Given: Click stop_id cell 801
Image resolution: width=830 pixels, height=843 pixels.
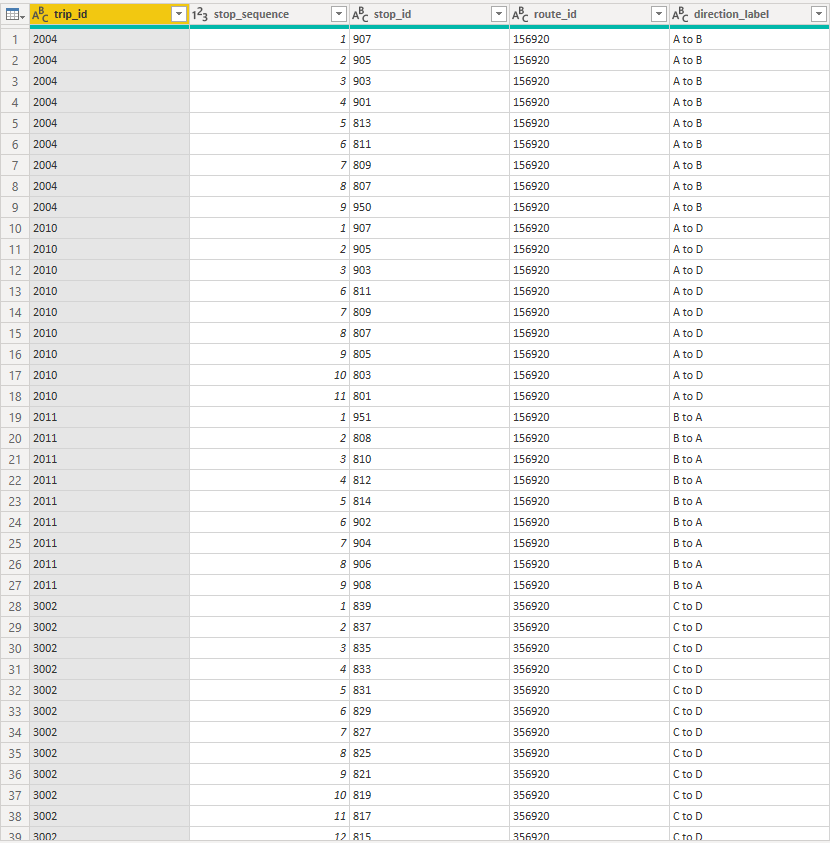Looking at the screenshot, I should click(430, 396).
